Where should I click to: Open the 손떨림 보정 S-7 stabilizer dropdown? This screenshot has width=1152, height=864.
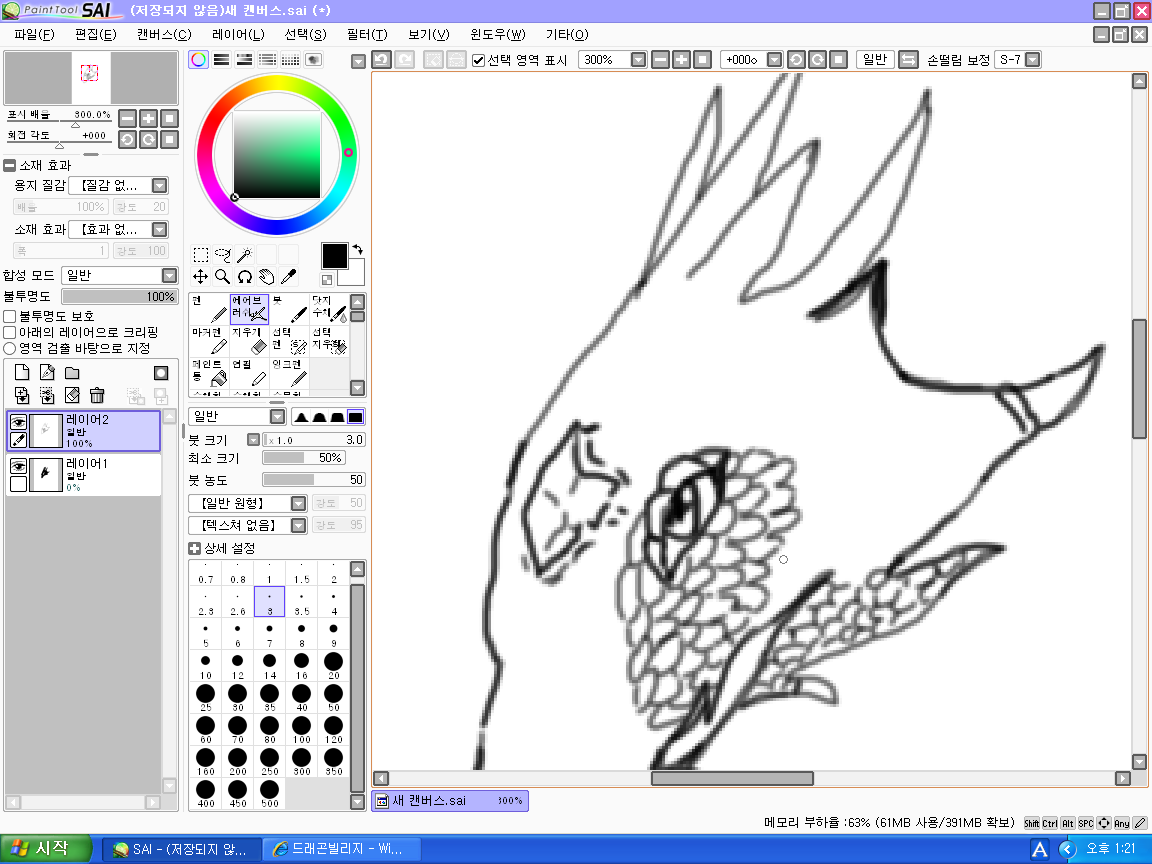[x=1032, y=60]
